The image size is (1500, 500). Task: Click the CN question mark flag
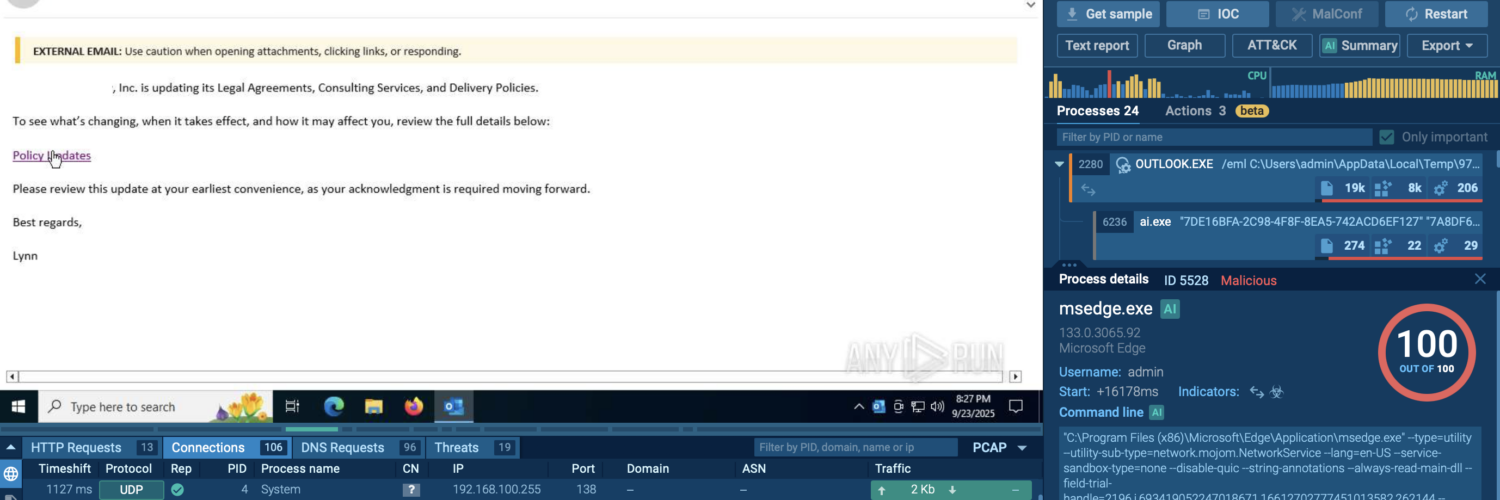coord(411,490)
